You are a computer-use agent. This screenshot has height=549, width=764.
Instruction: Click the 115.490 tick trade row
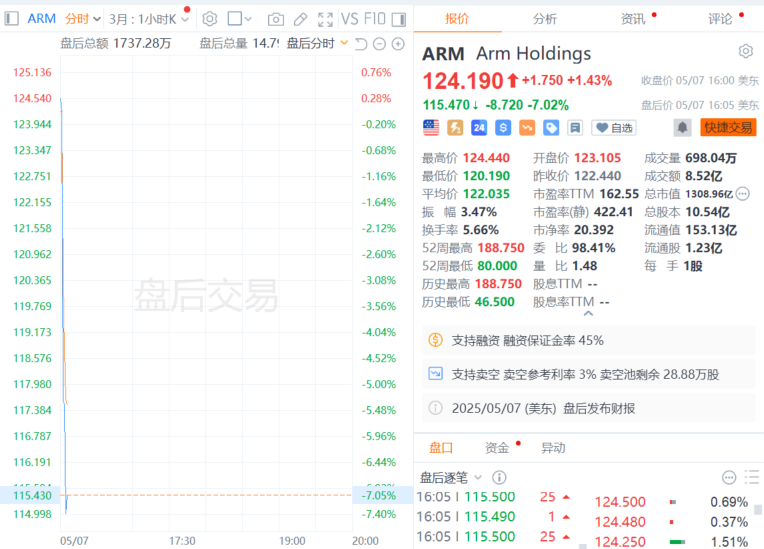coord(494,517)
